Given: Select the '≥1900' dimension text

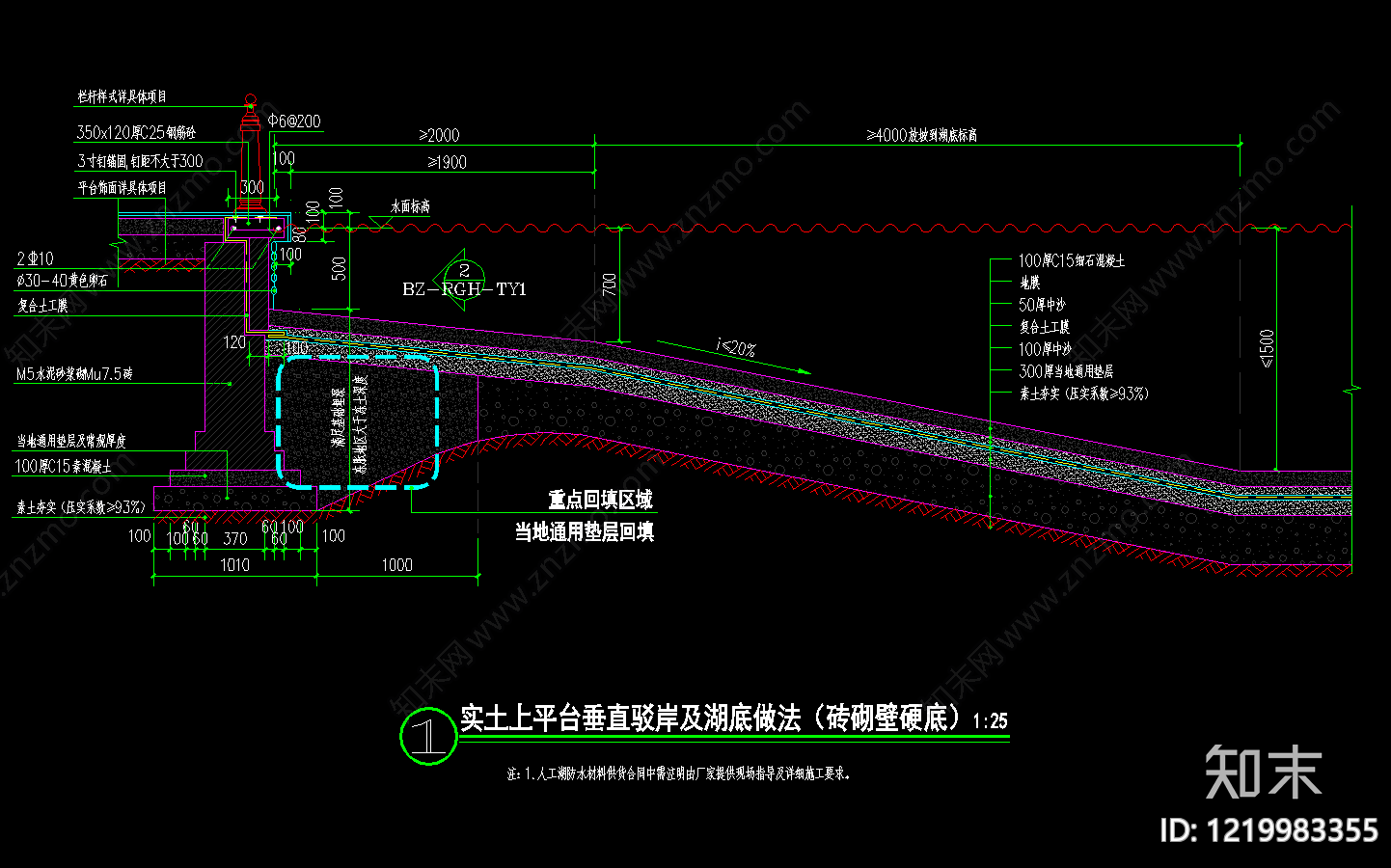Looking at the screenshot, I should [x=447, y=162].
